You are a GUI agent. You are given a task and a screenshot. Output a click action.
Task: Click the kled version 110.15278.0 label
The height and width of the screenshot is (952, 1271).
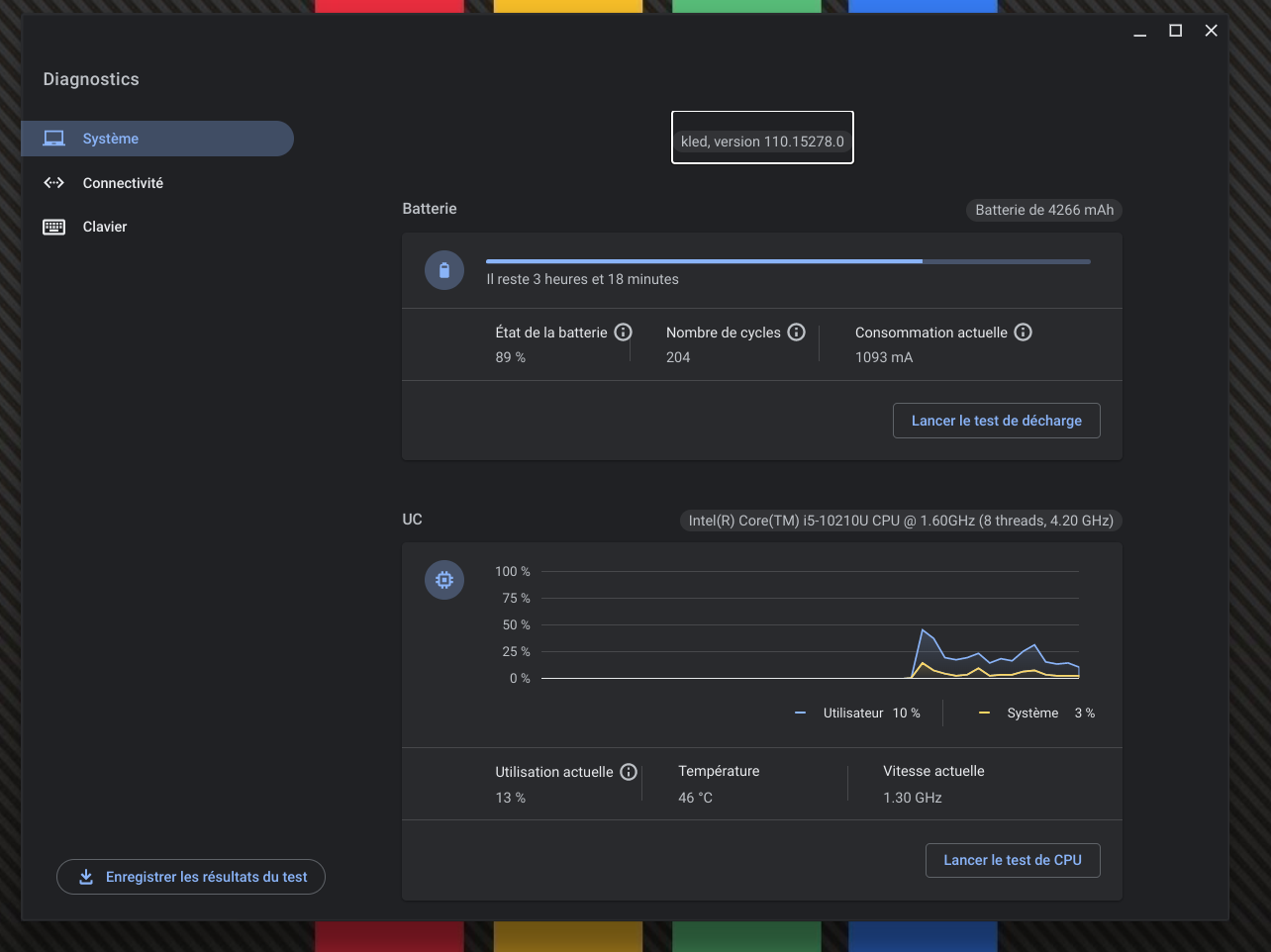tap(762, 142)
